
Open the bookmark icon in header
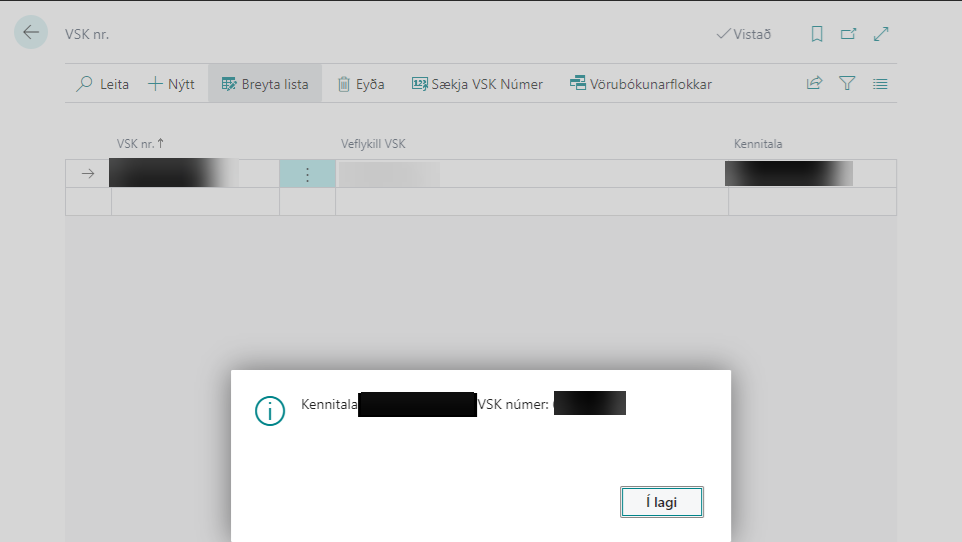click(x=817, y=34)
